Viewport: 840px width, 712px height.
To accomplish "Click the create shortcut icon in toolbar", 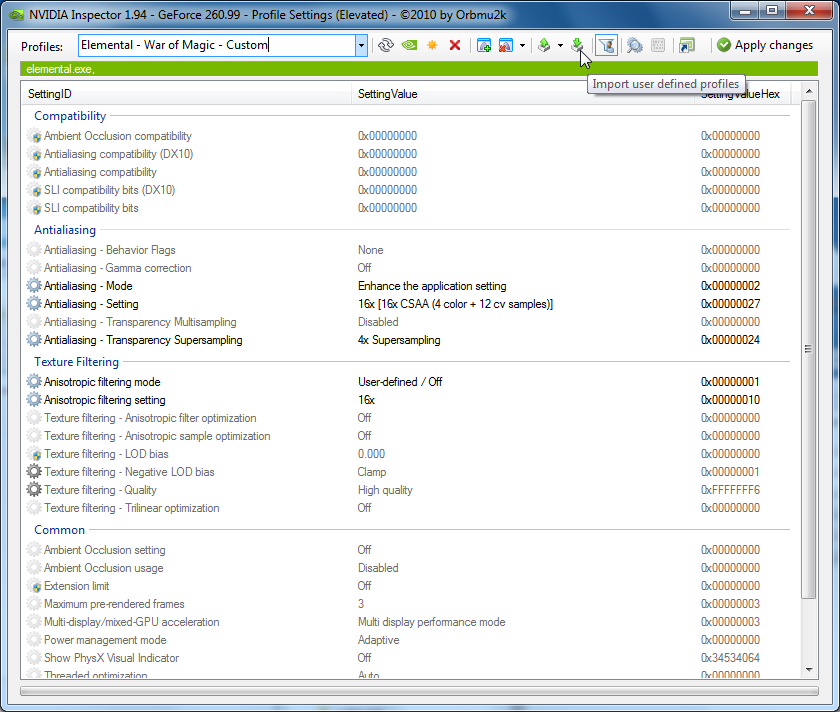I will (686, 45).
